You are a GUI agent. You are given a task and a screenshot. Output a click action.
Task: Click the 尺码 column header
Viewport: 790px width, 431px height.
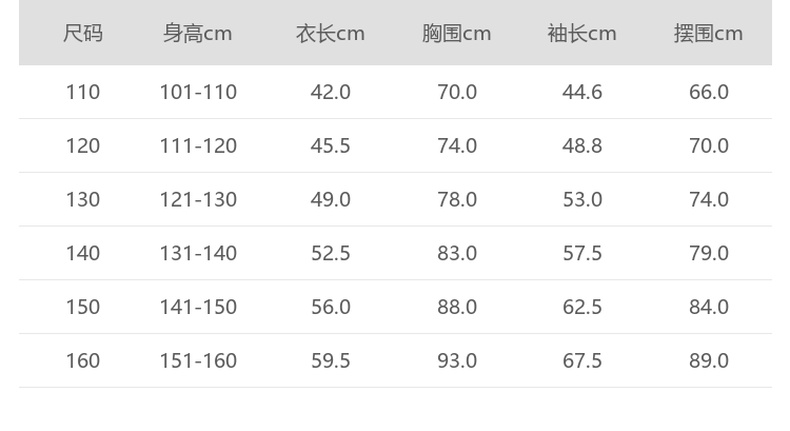click(83, 34)
